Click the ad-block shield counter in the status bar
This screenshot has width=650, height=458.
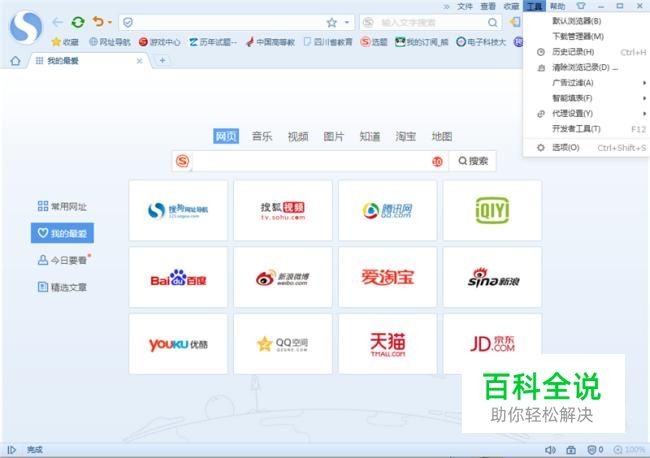595,450
